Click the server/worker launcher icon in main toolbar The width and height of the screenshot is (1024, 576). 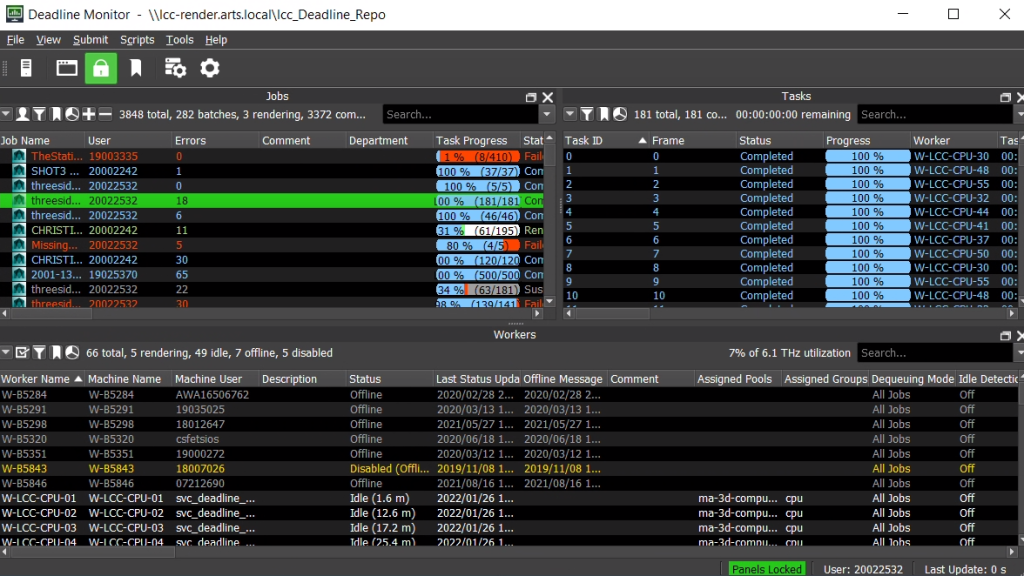click(26, 68)
